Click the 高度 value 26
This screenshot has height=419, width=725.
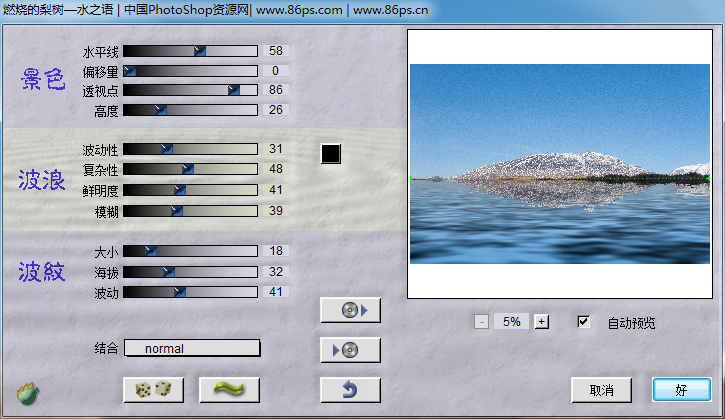276,110
